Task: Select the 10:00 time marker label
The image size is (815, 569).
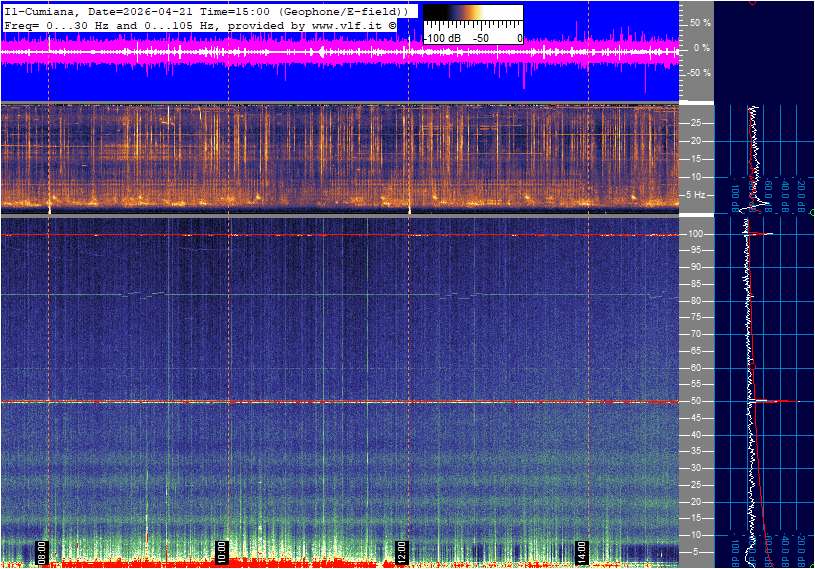Action: (222, 552)
